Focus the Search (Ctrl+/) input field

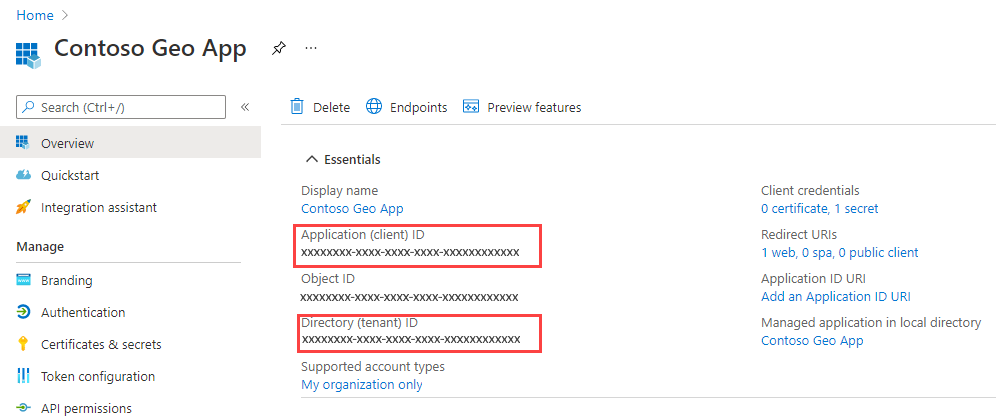[x=121, y=107]
